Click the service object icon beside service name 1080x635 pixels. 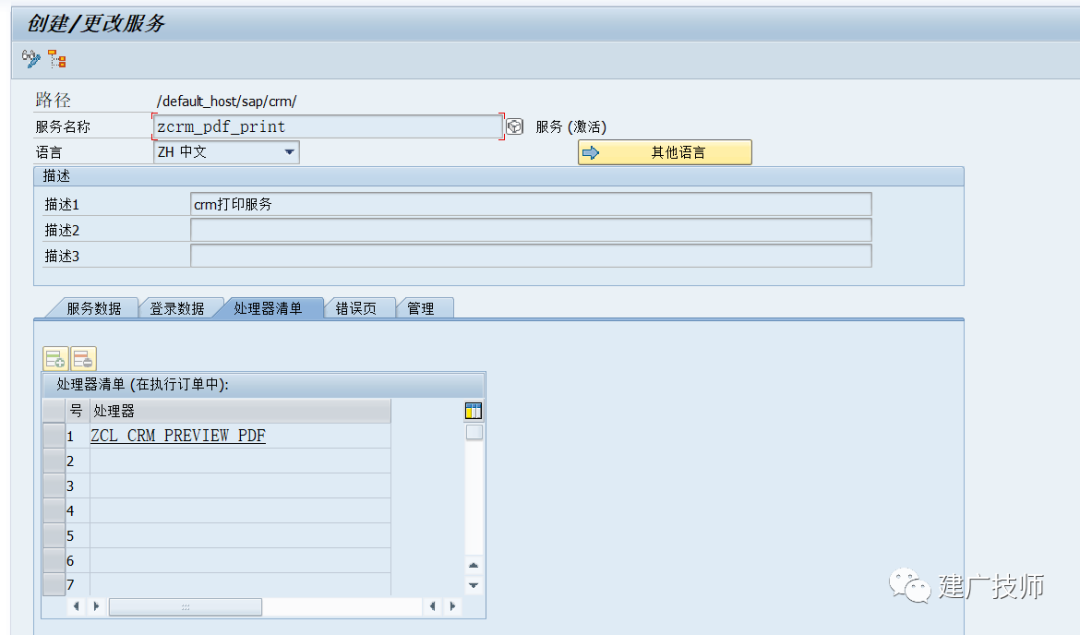tap(515, 127)
